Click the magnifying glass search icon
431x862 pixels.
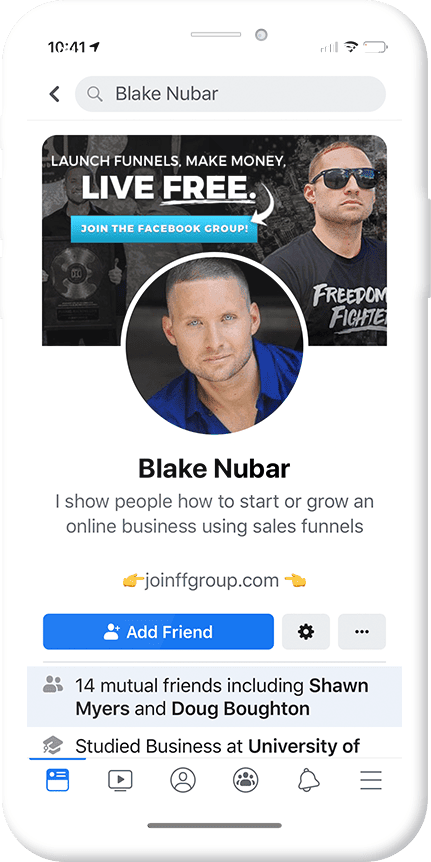tap(95, 94)
